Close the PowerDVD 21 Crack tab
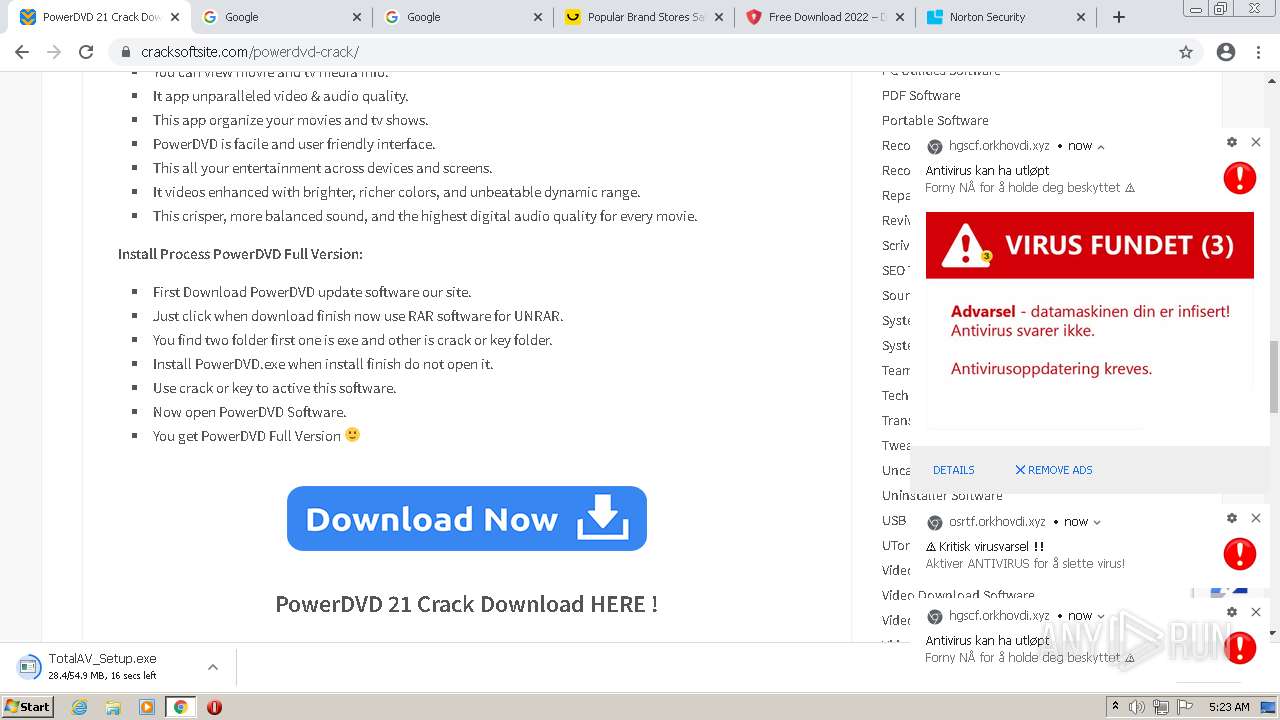Image resolution: width=1280 pixels, height=720 pixels. [175, 17]
